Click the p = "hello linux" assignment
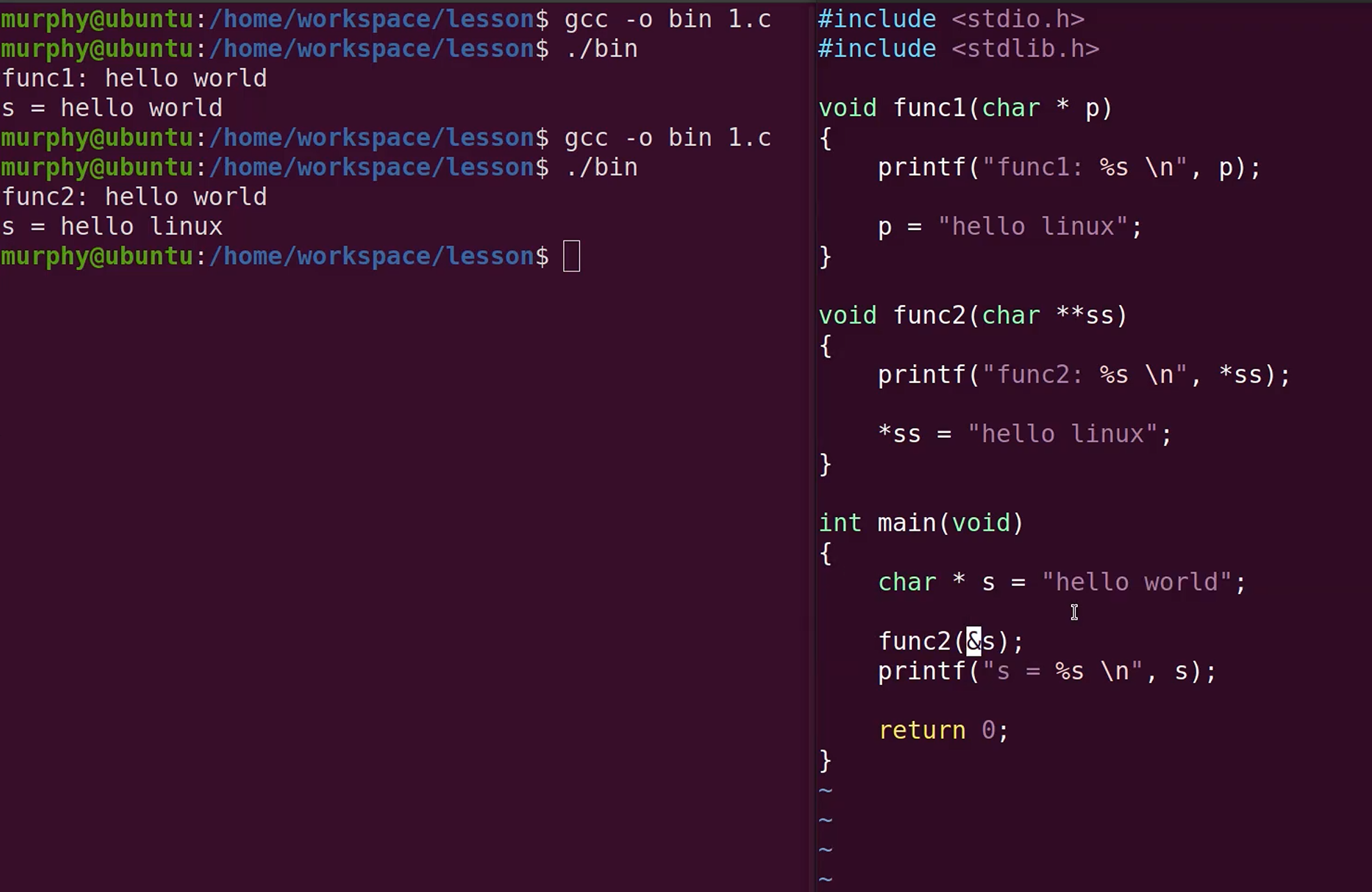Viewport: 1372px width, 892px height. [x=1009, y=226]
